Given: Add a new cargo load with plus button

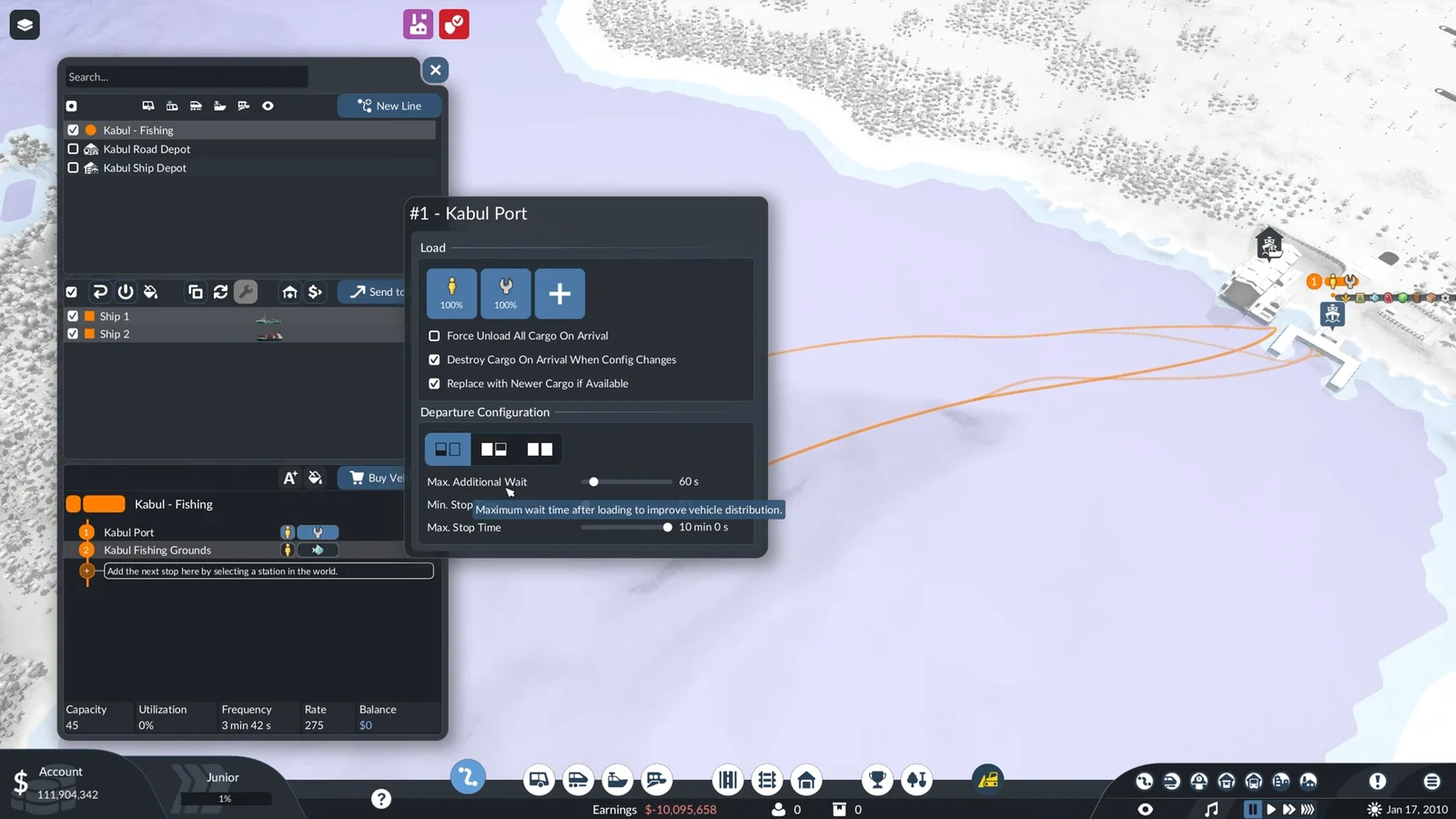Looking at the screenshot, I should click(560, 293).
